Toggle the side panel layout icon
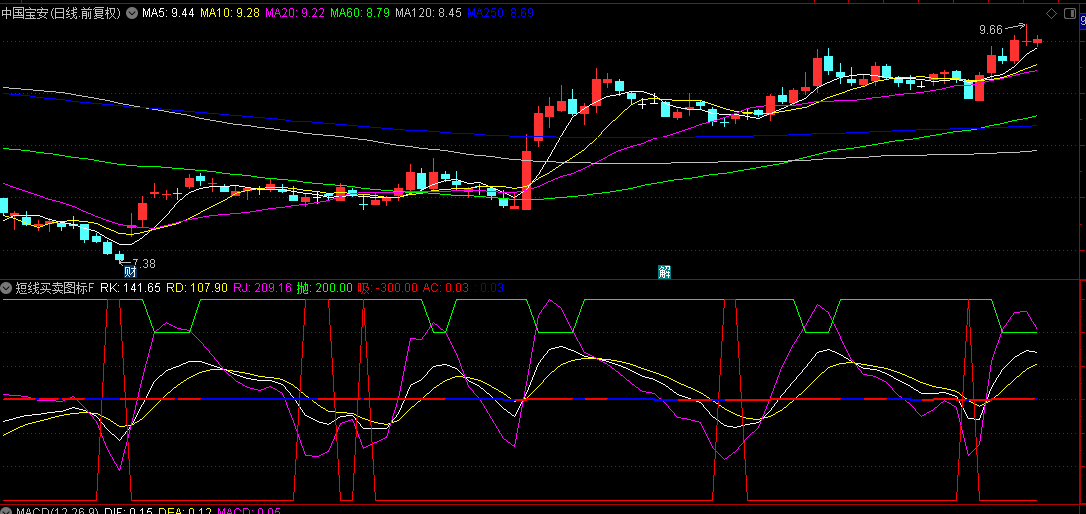 coord(1069,13)
